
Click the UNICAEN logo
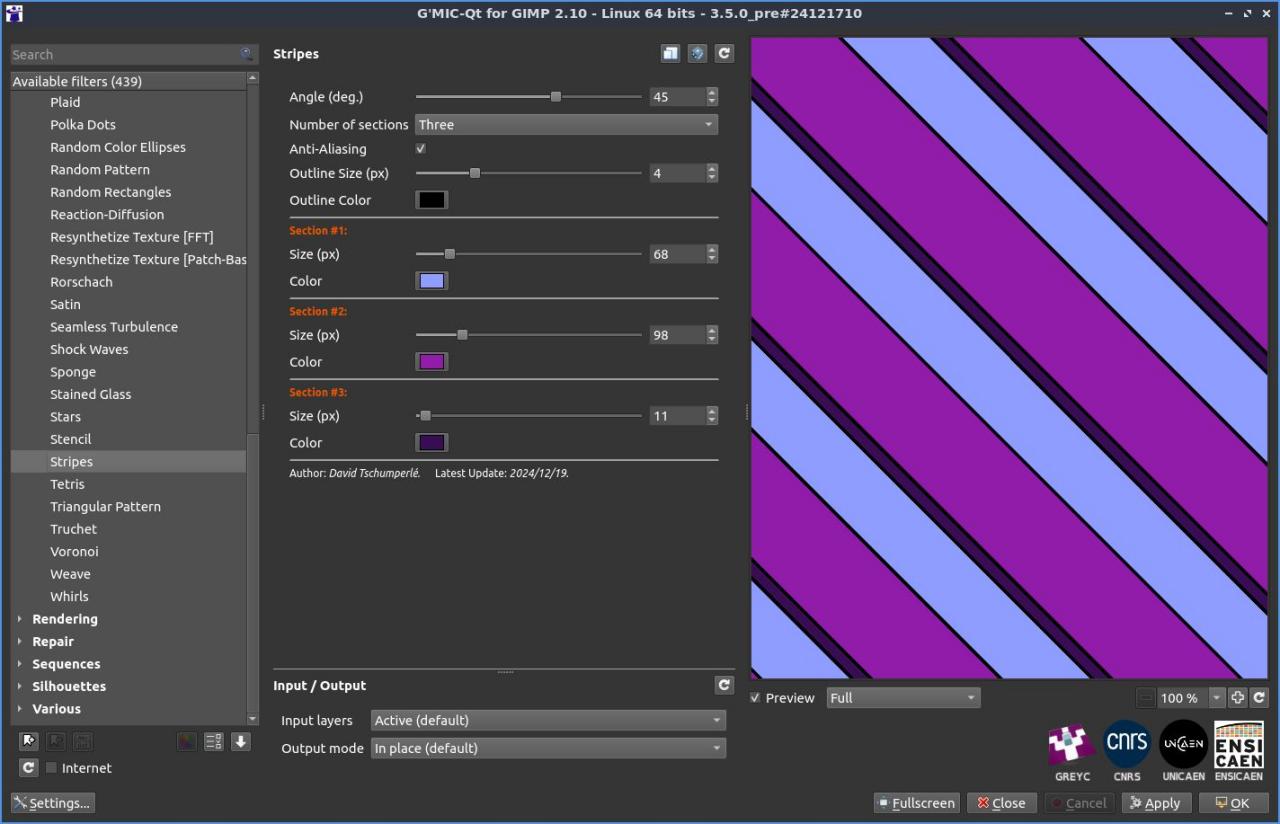(x=1183, y=752)
